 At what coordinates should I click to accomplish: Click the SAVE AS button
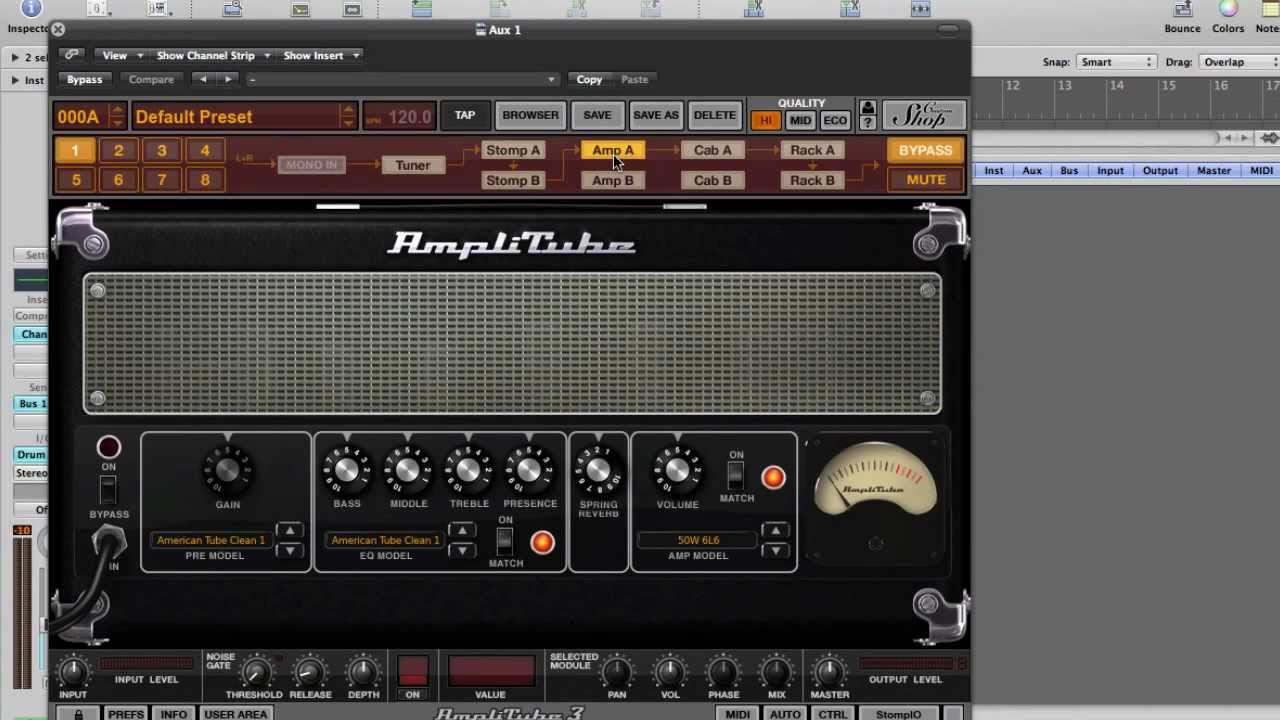(656, 115)
